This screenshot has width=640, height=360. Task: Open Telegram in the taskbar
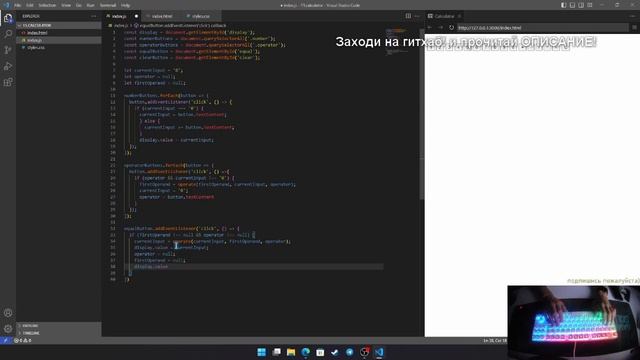[x=350, y=352]
